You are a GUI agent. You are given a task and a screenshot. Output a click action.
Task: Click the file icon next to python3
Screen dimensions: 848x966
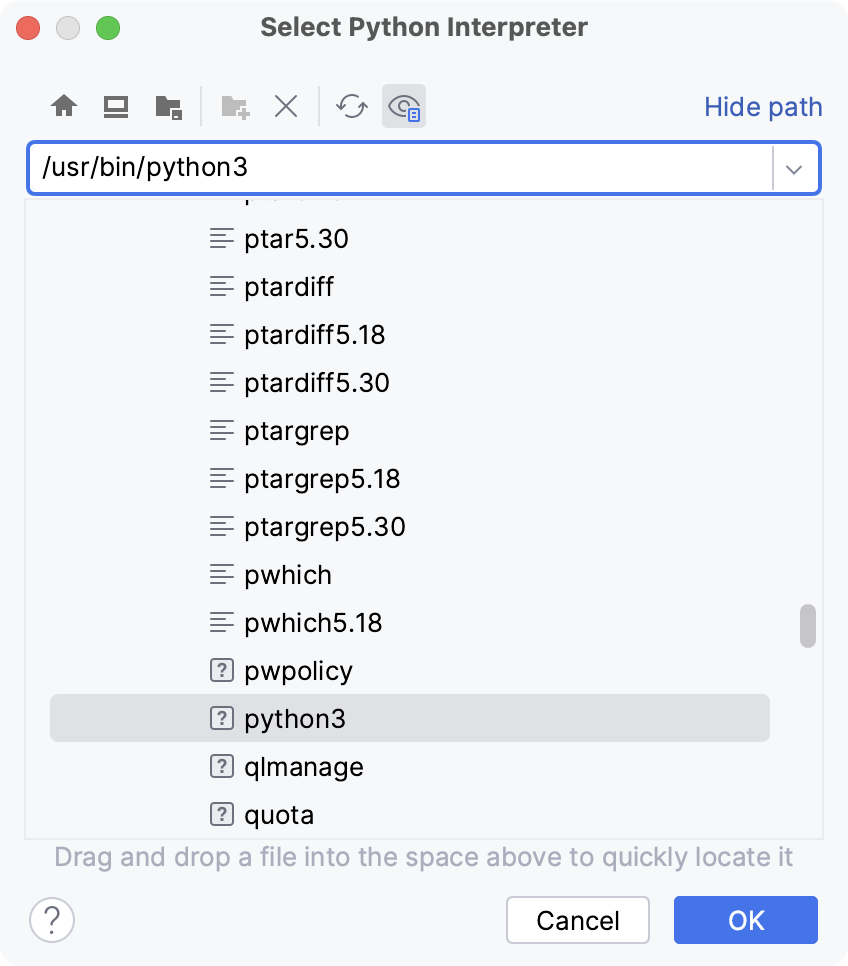coord(221,718)
